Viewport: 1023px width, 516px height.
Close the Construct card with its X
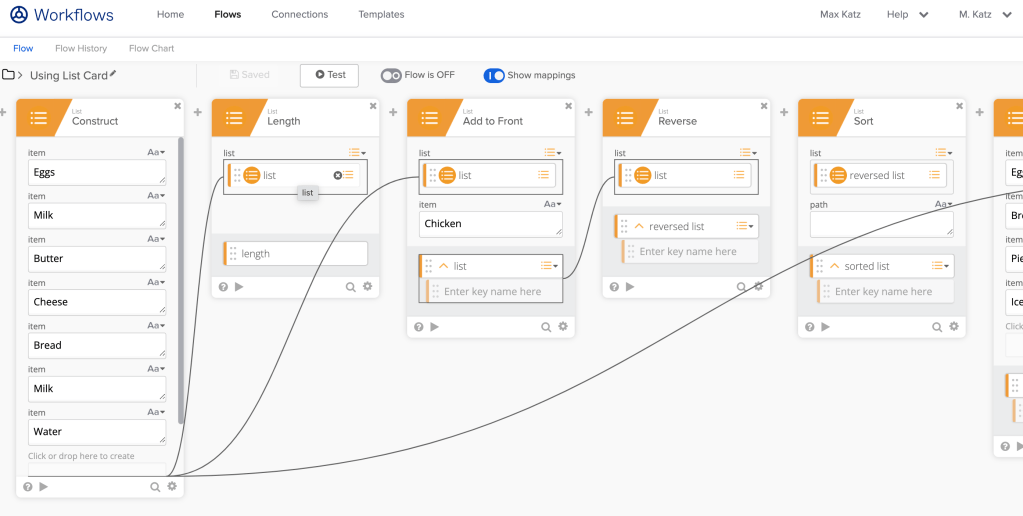point(178,106)
